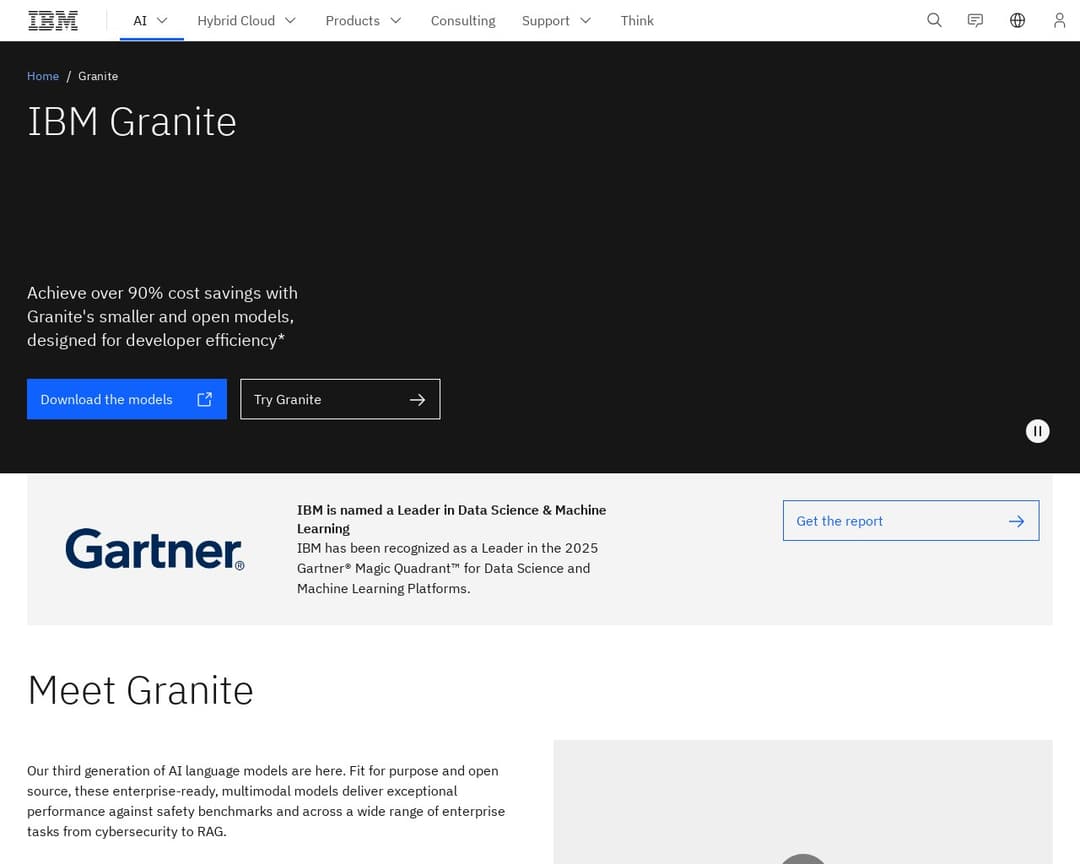Click the Granite breadcrumb
The width and height of the screenshot is (1080, 864).
point(98,76)
